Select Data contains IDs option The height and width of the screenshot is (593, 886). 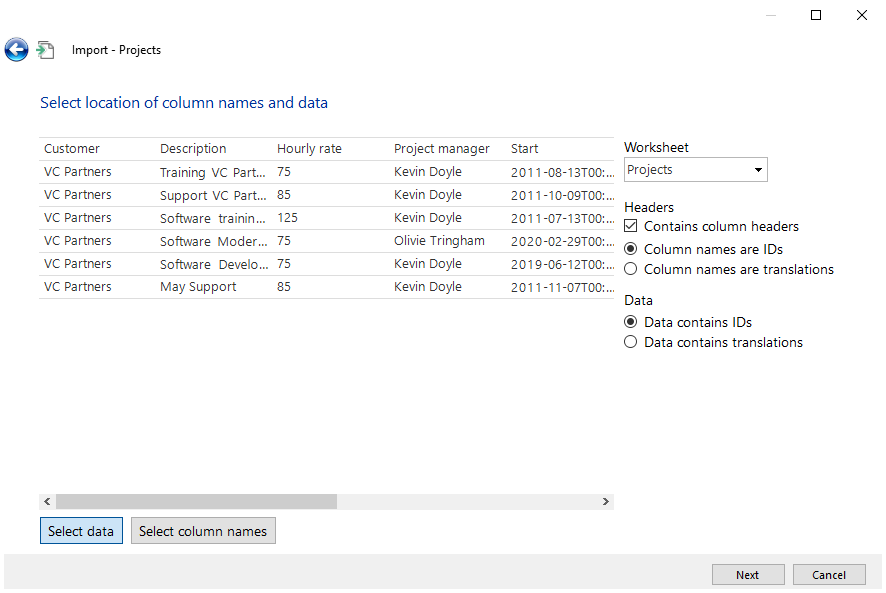(631, 322)
